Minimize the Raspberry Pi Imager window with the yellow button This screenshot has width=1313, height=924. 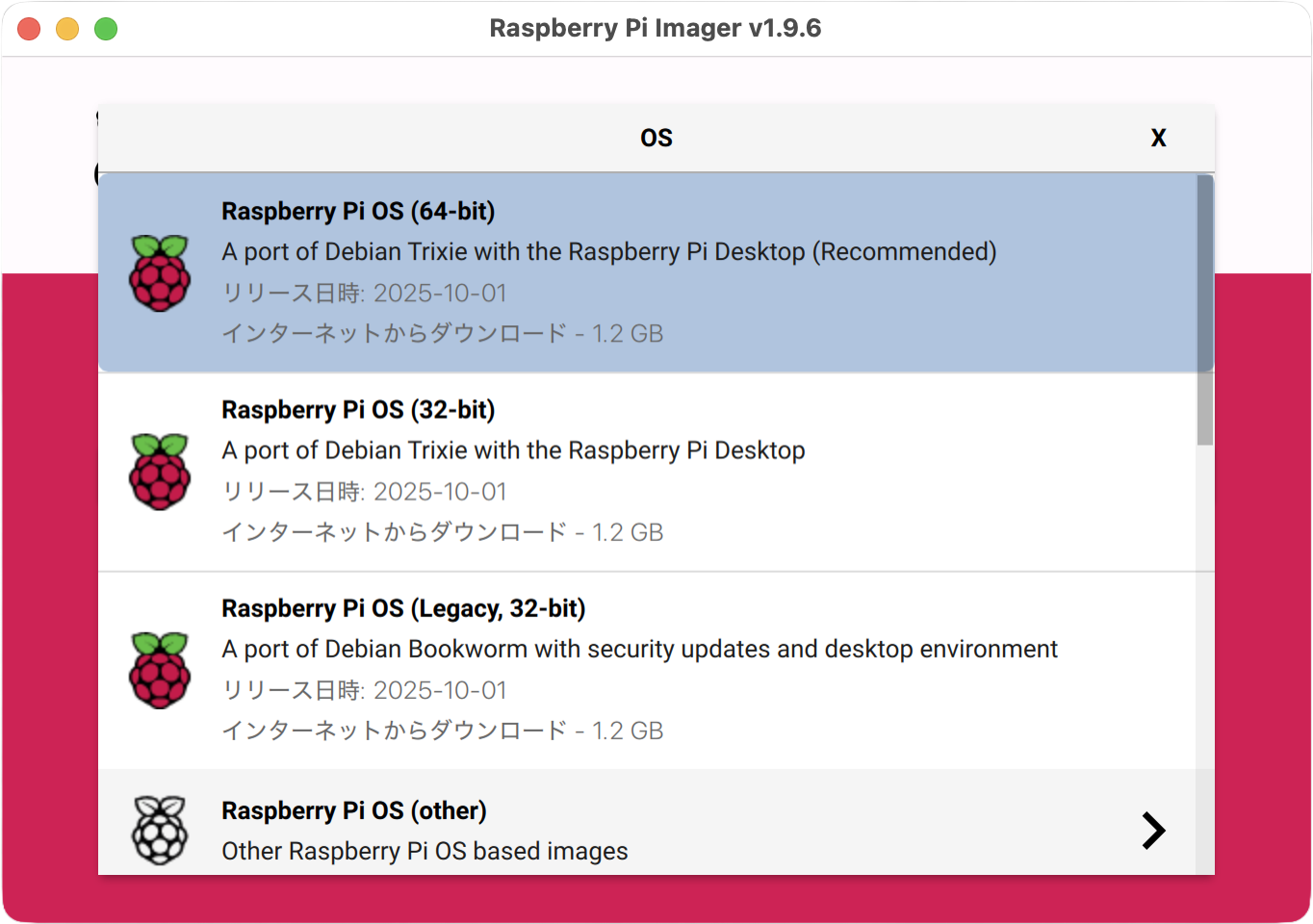pos(67,29)
